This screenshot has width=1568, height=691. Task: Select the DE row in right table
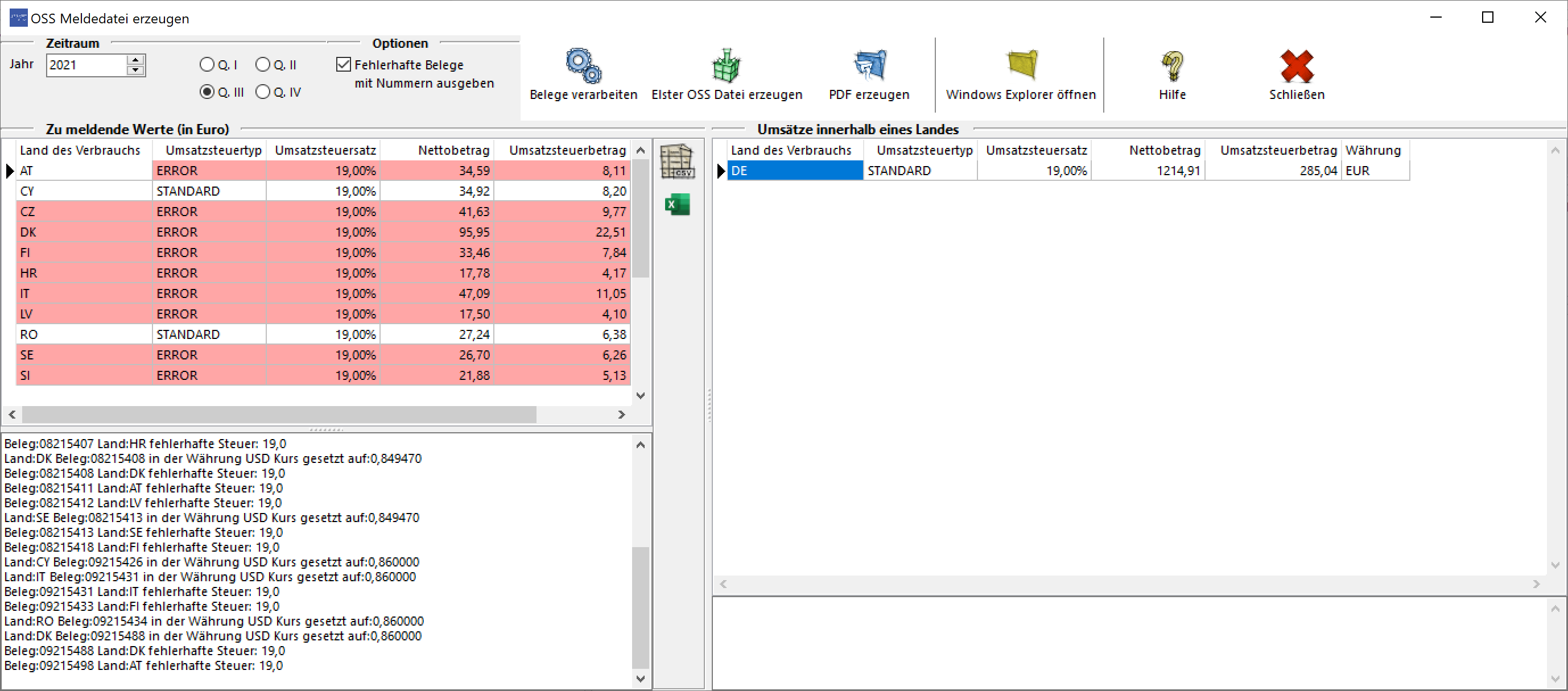(794, 171)
